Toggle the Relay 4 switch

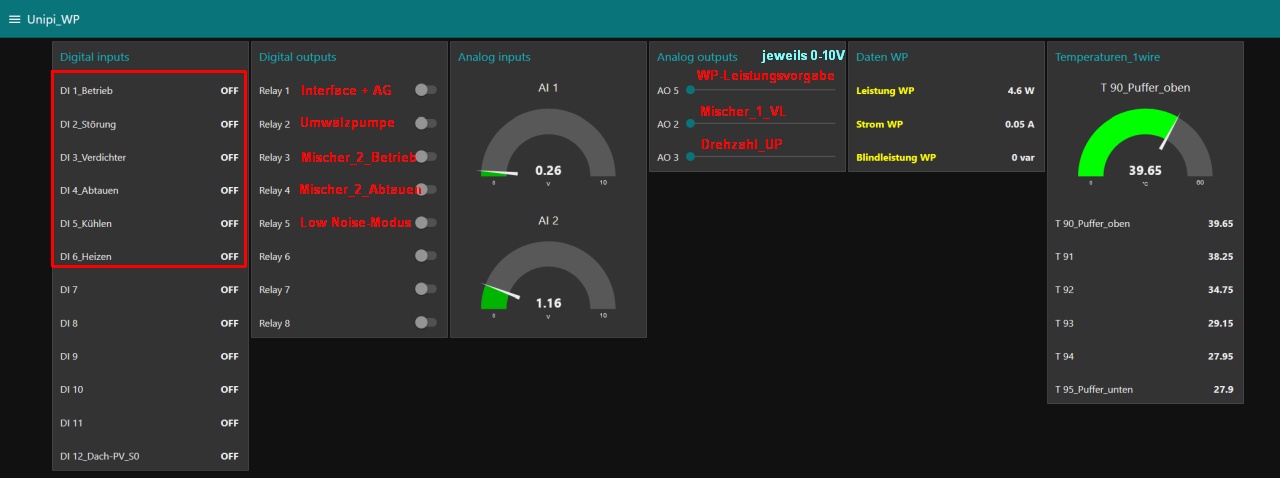pos(425,189)
